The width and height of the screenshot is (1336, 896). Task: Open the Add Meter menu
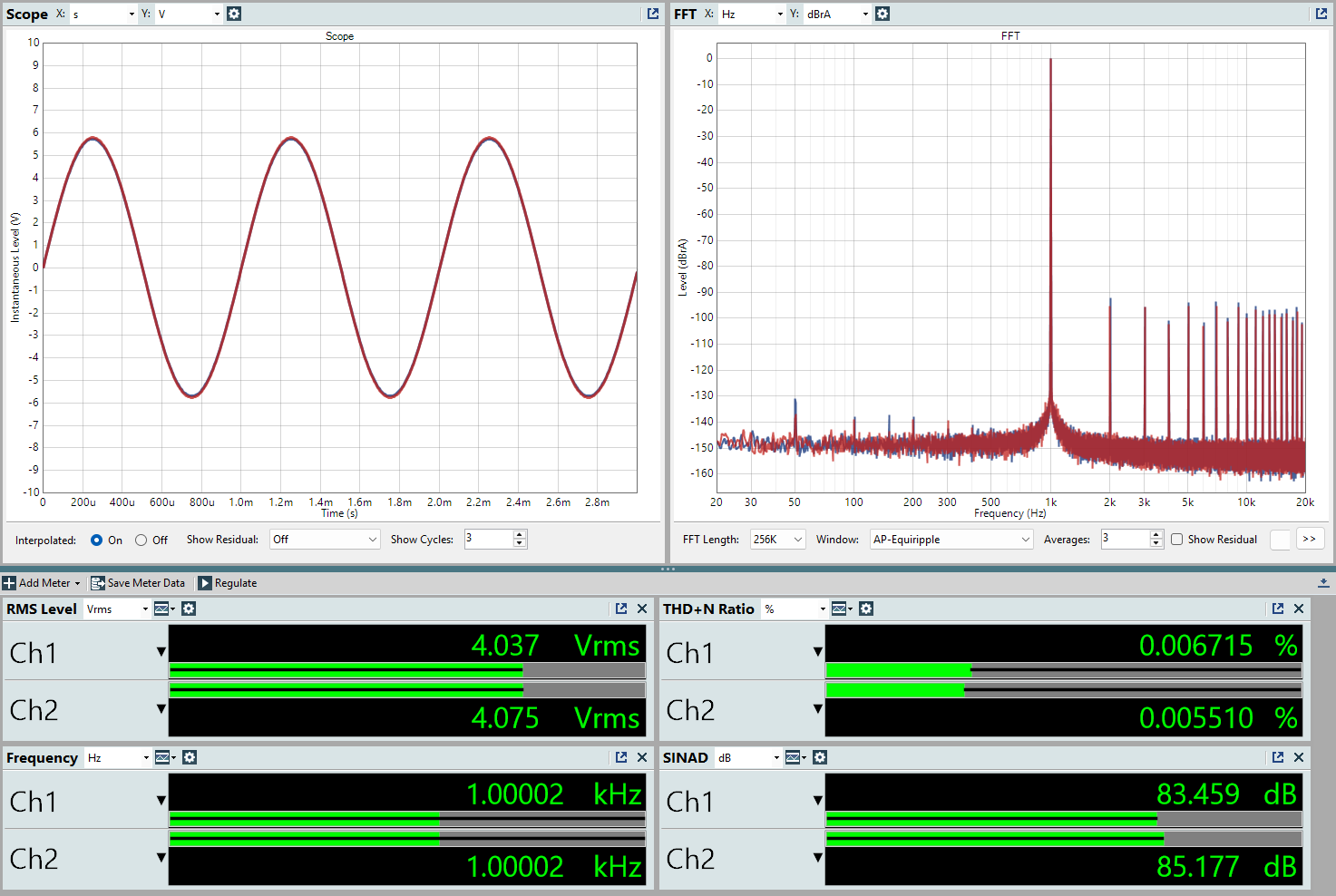point(43,583)
